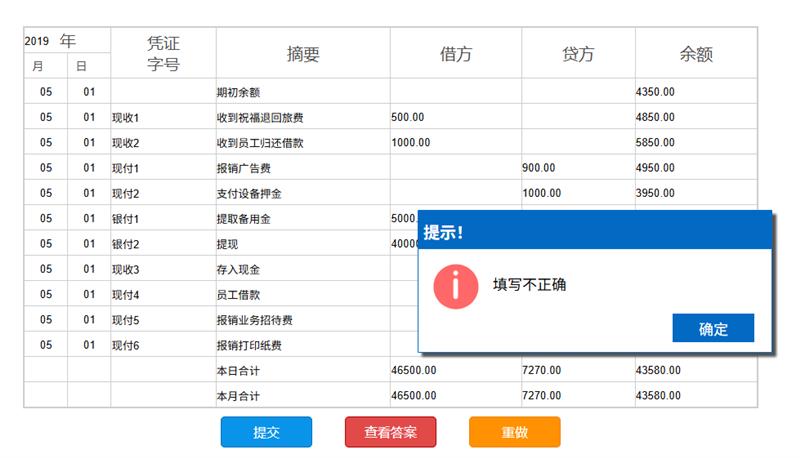Select the 3950.00 balance cell for 现付2
Image resolution: width=800 pixels, height=458 pixels.
tap(695, 193)
